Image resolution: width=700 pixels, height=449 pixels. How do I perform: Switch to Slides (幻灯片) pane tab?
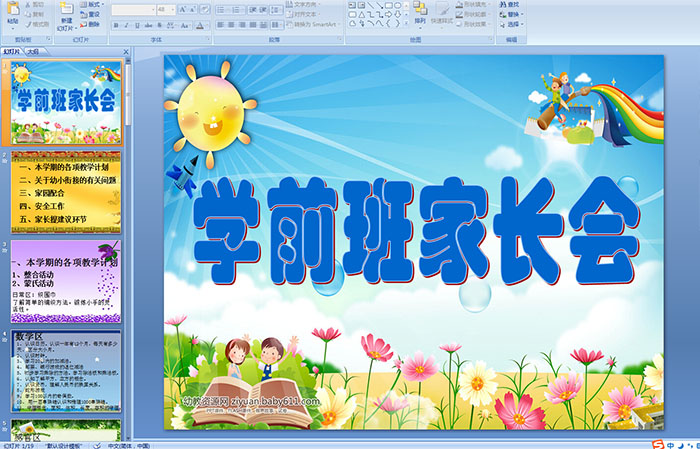12,52
